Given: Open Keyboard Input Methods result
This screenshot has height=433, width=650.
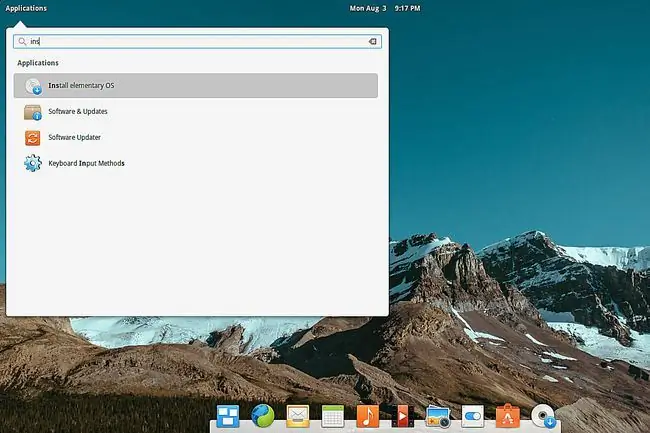Looking at the screenshot, I should click(196, 163).
